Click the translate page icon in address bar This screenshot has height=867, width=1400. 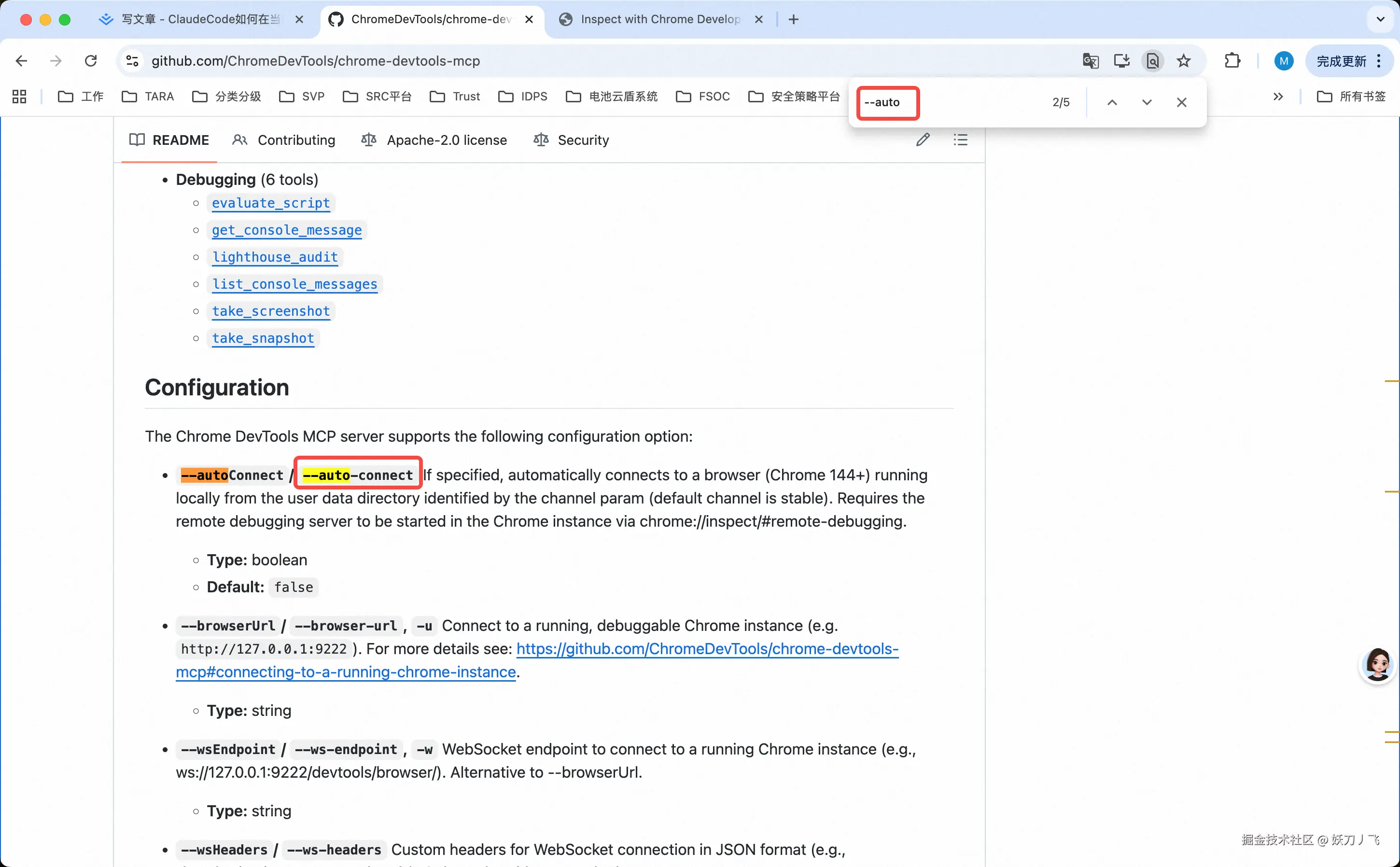[1090, 61]
